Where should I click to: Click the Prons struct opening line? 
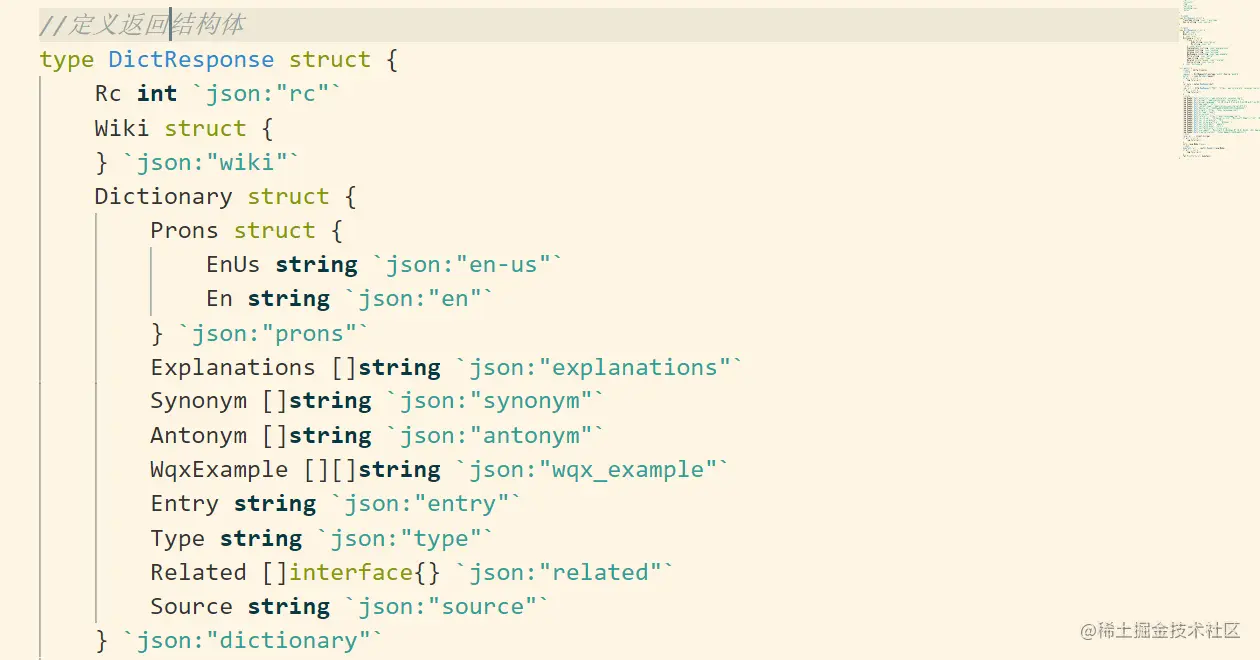coord(247,231)
